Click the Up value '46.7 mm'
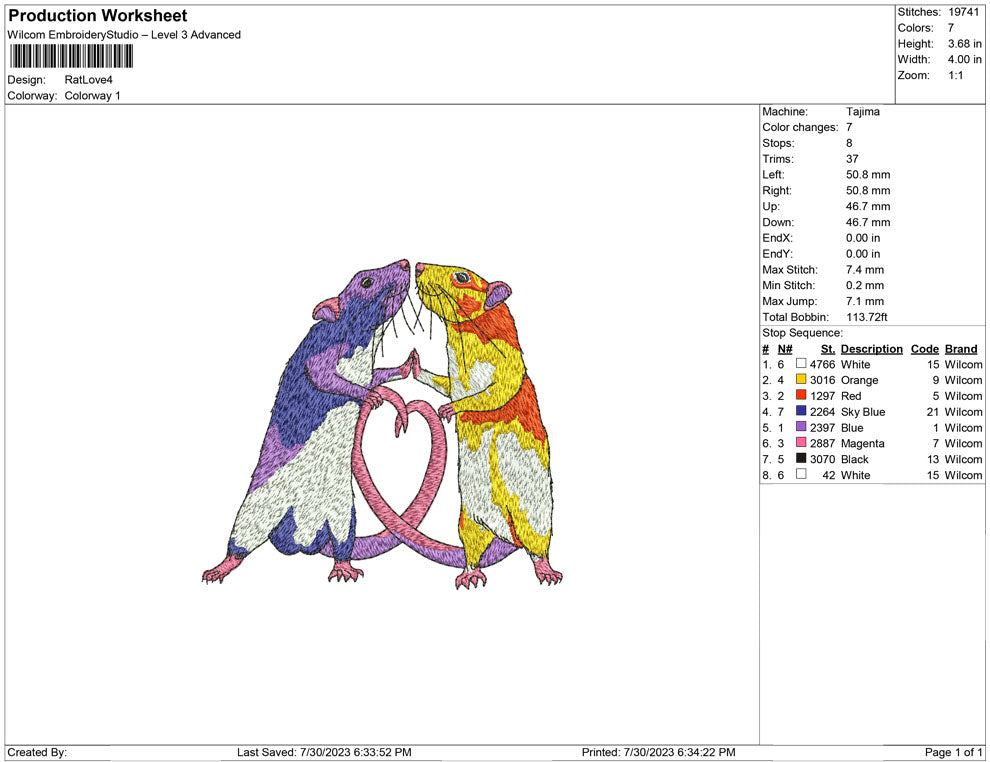 click(868, 206)
